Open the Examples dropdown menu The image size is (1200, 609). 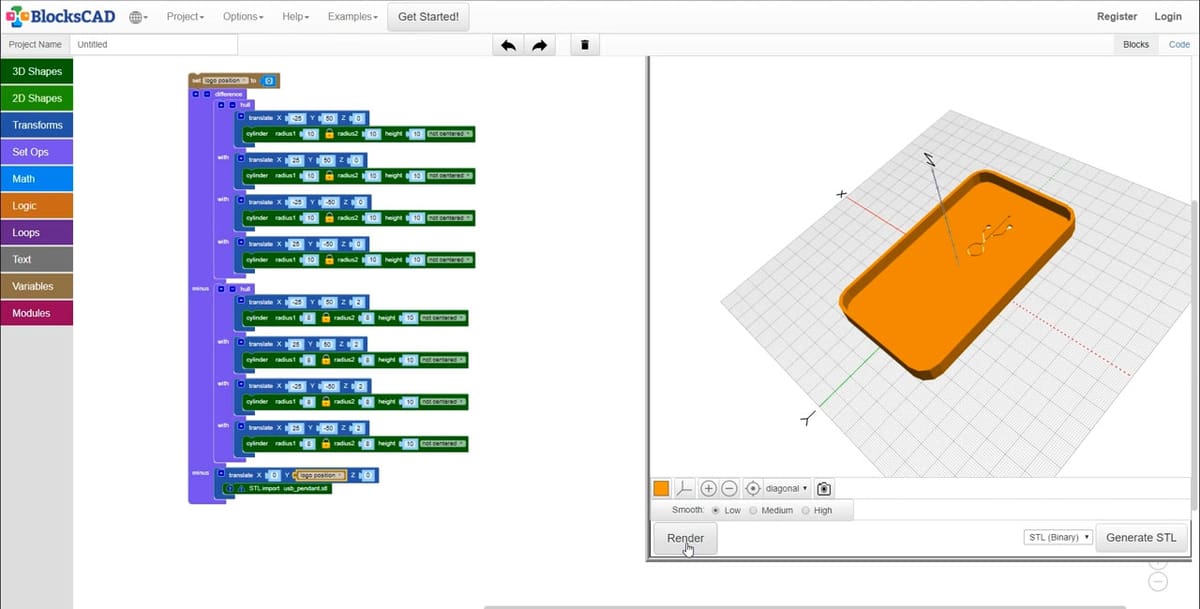click(x=352, y=17)
